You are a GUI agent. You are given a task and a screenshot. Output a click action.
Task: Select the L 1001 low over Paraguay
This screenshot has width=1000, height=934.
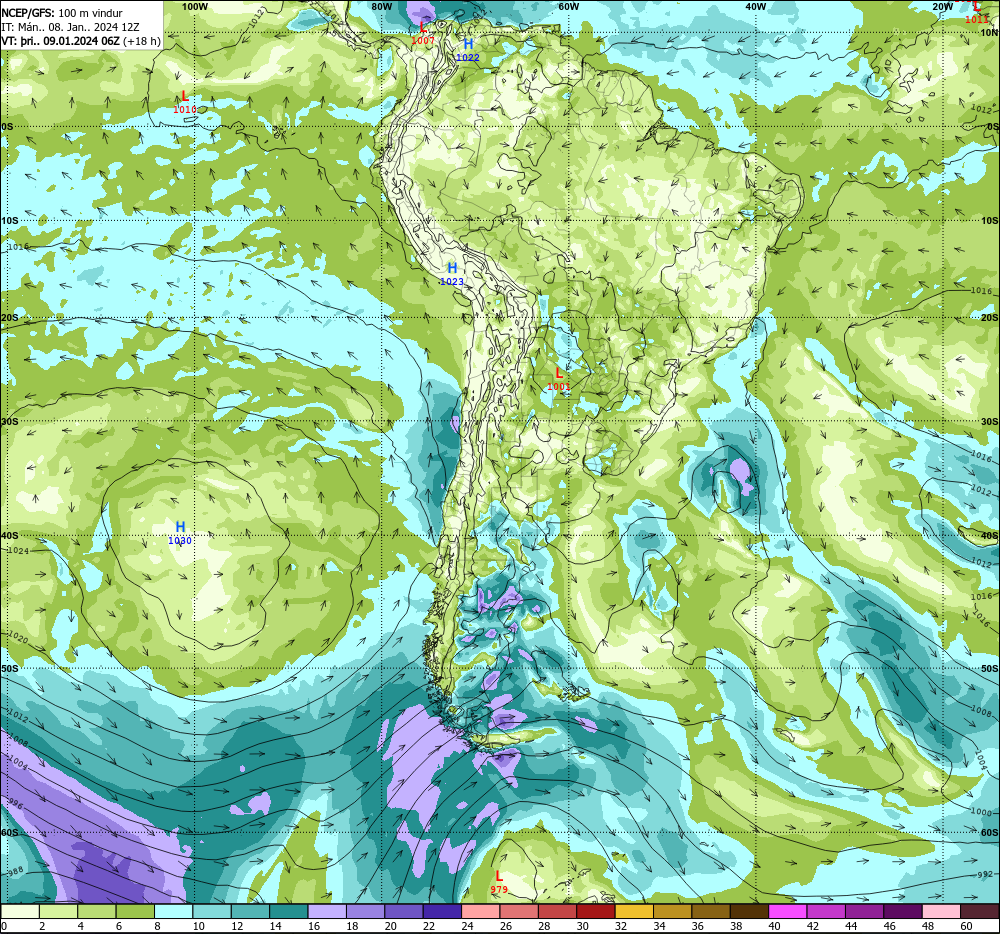[559, 379]
